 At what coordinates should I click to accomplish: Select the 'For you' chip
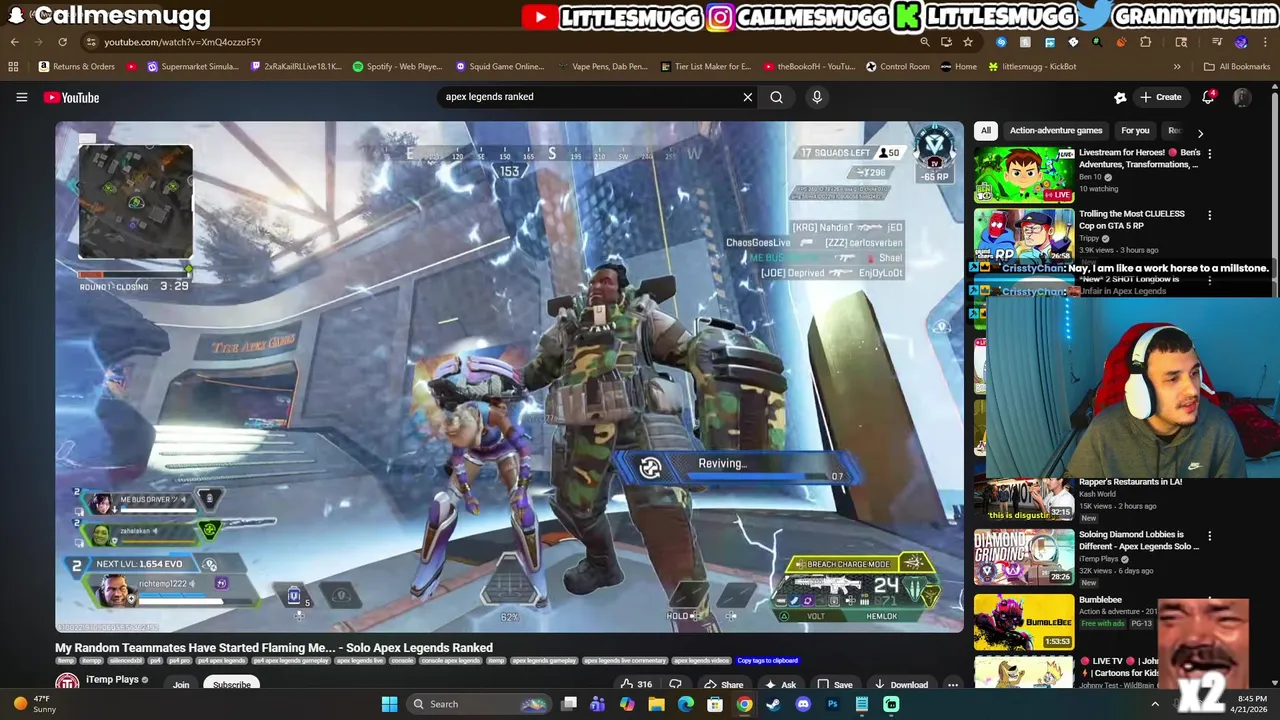pyautogui.click(x=1135, y=131)
